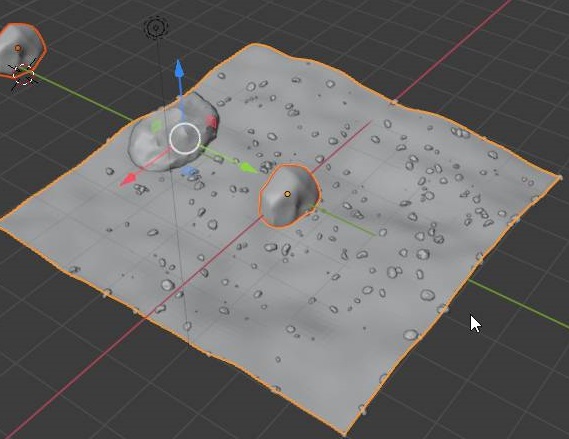Click the green plane handle on the gizmo

pos(156,126)
